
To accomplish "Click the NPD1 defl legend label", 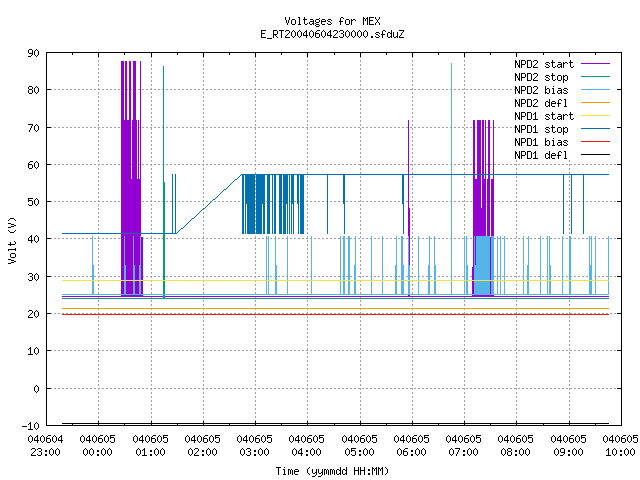I will 541,155.
